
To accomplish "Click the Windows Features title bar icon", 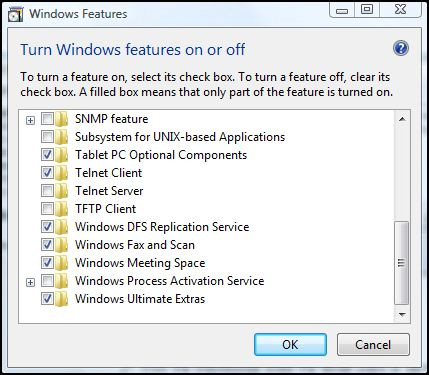I will coord(15,14).
